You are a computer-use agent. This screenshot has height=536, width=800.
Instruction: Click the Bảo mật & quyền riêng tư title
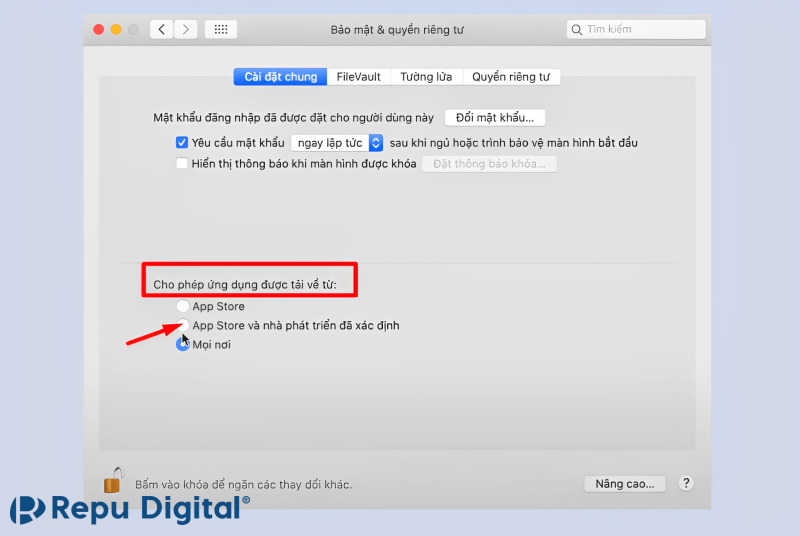(397, 30)
